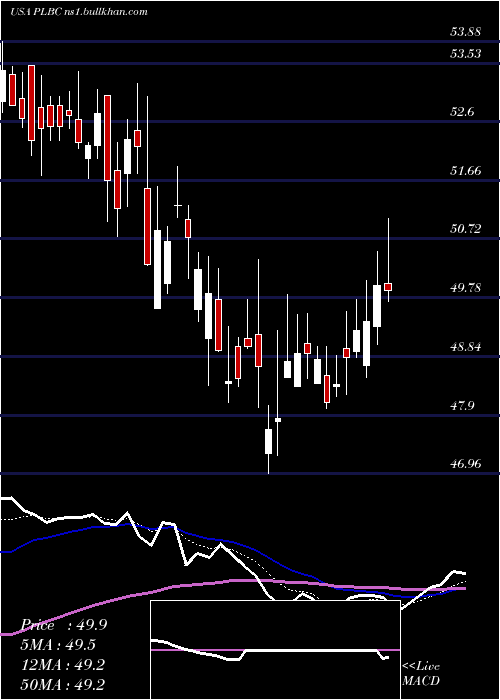
Task: Click the 52.6 price level label
Action: pyautogui.click(x=462, y=112)
